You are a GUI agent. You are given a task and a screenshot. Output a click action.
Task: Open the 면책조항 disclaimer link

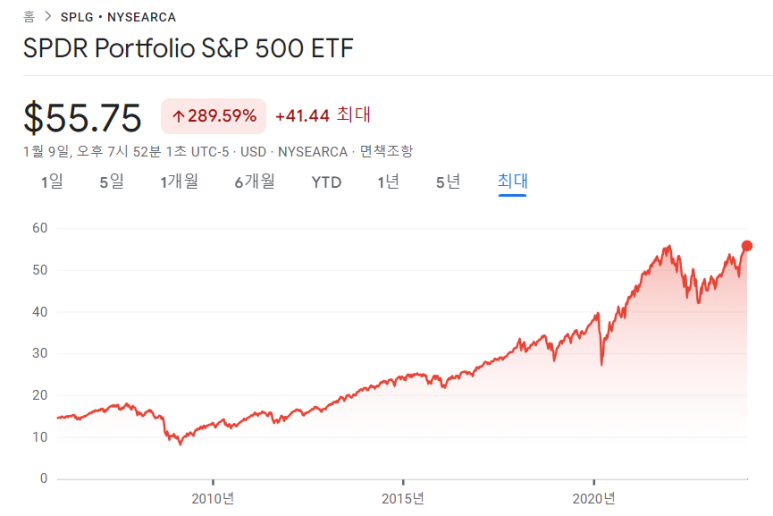point(386,151)
